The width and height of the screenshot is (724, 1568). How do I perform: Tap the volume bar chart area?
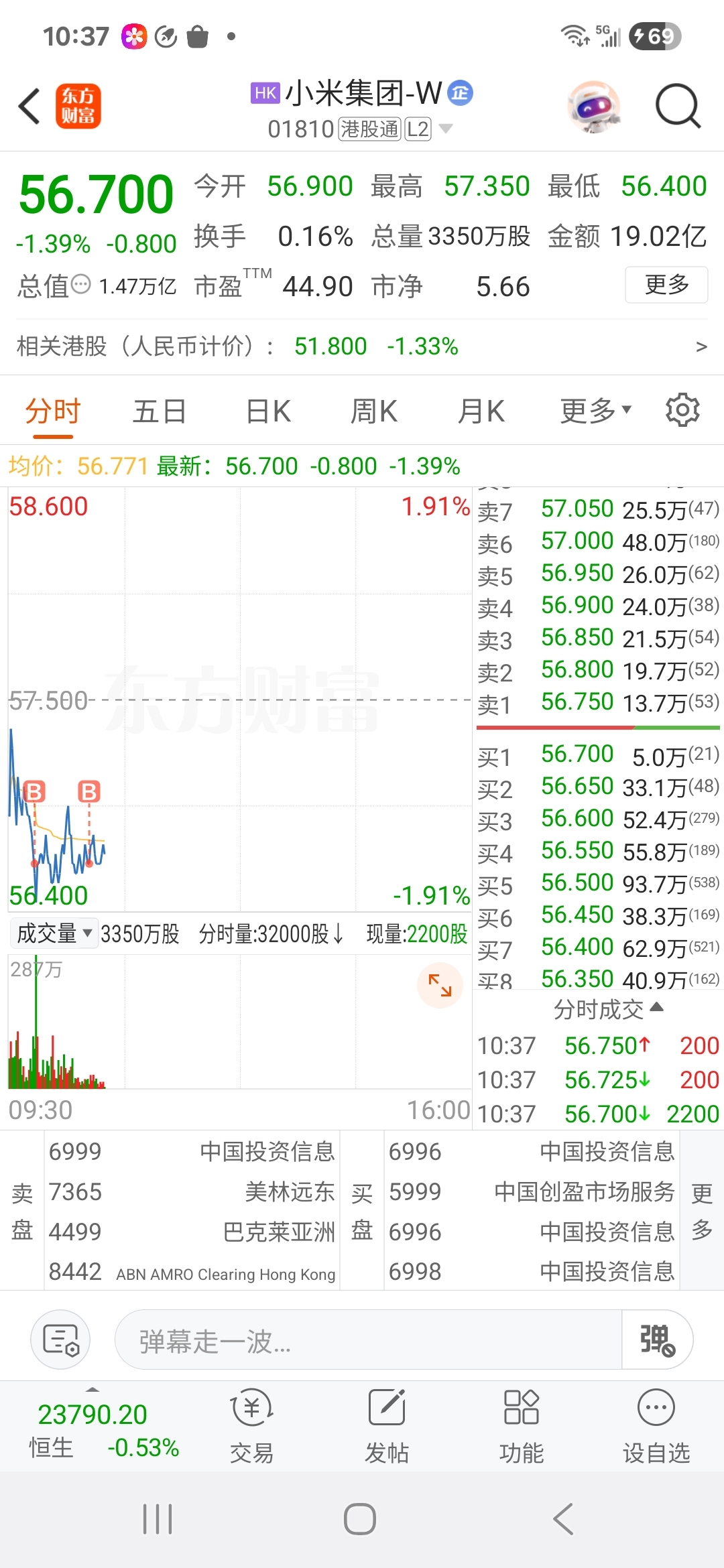tap(239, 1021)
